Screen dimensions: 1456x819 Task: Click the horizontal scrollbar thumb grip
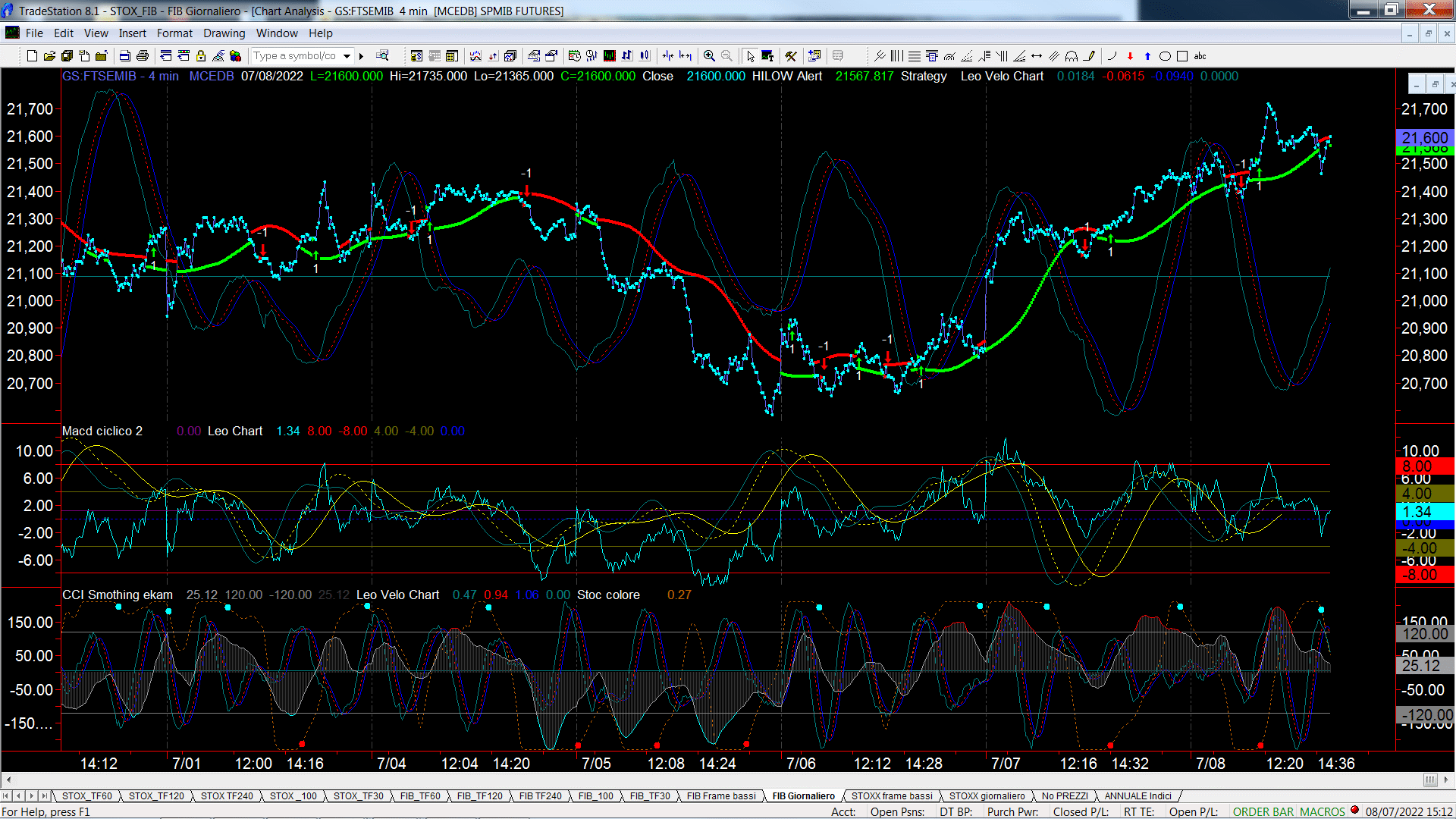coord(1429,780)
